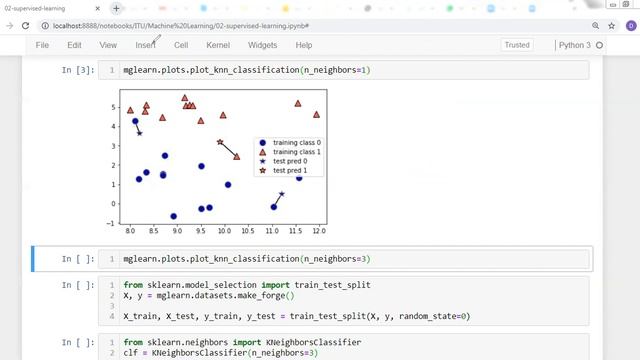The height and width of the screenshot is (360, 640).
Task: Click the line 'X, y = mglearn.datasets.make_forge()'
Action: coord(209,296)
